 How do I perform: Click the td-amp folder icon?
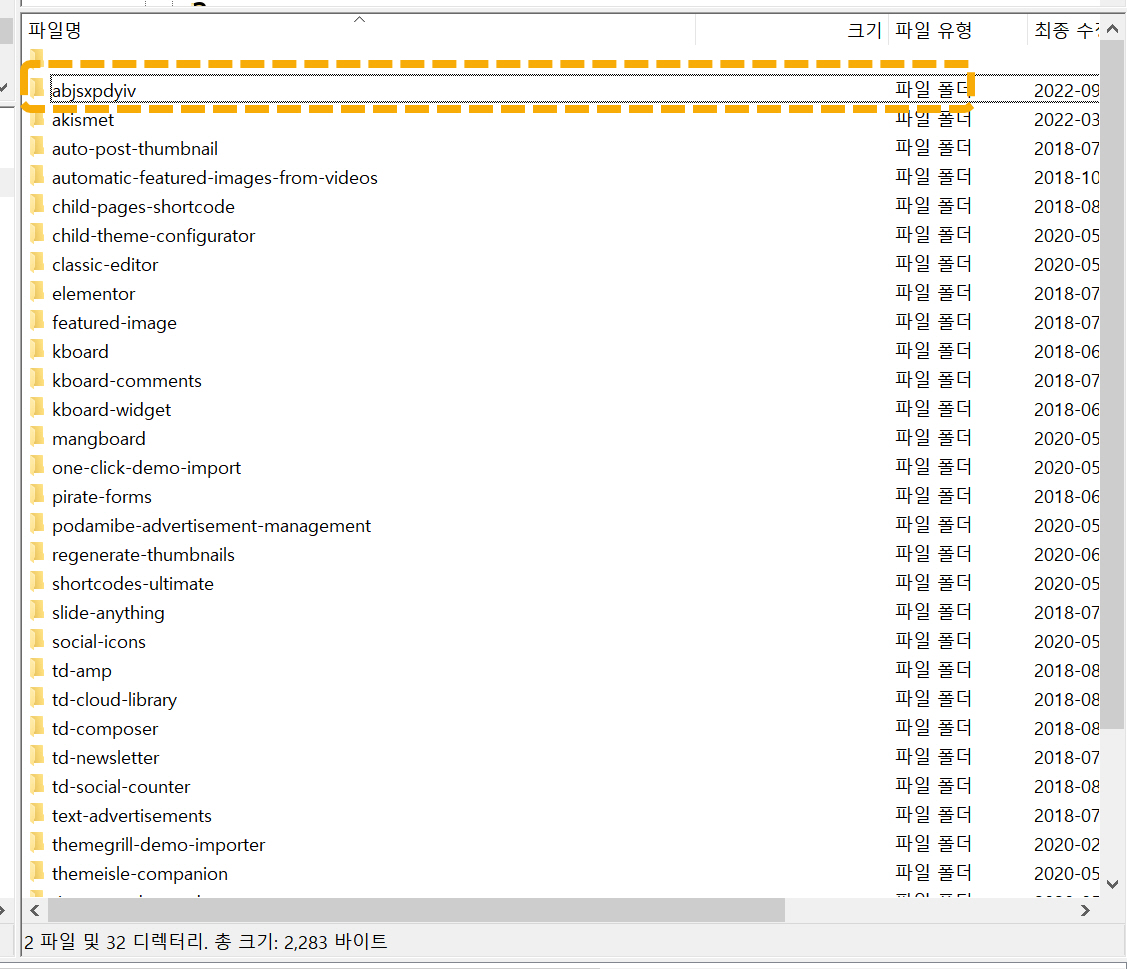(x=37, y=669)
